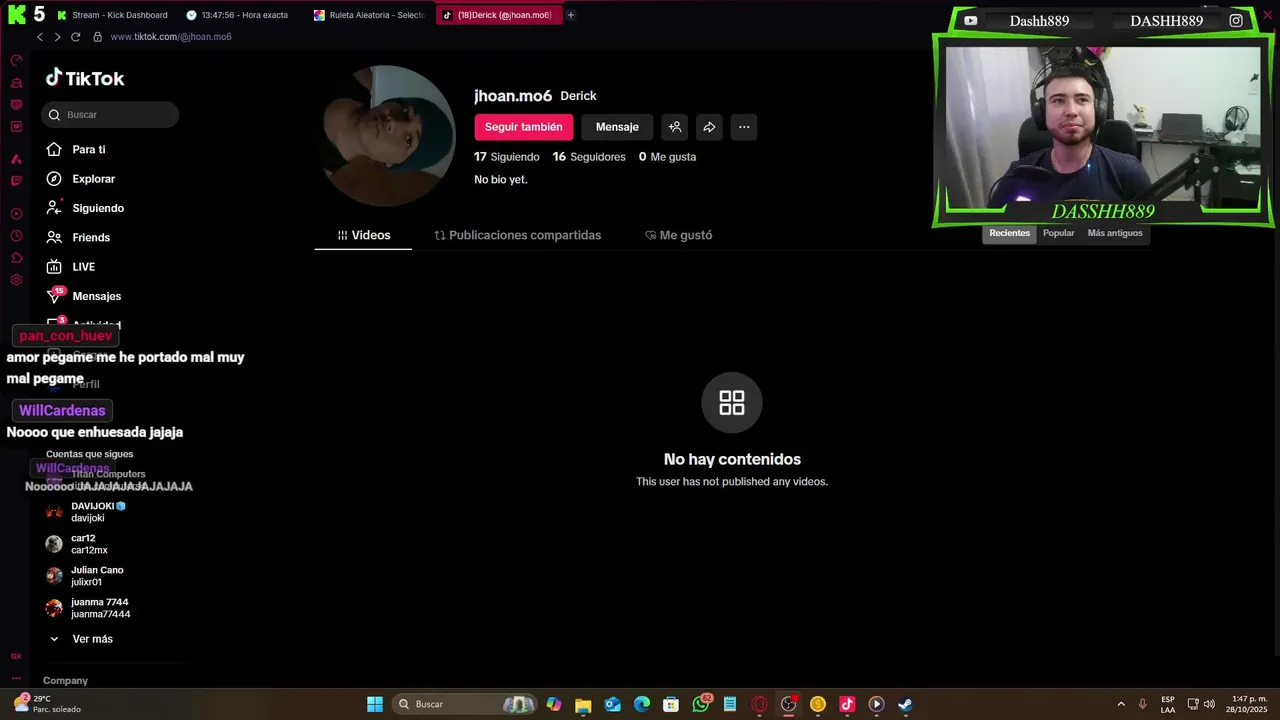Viewport: 1280px width, 720px height.
Task: Open car12 followed account
Action: click(x=77, y=544)
